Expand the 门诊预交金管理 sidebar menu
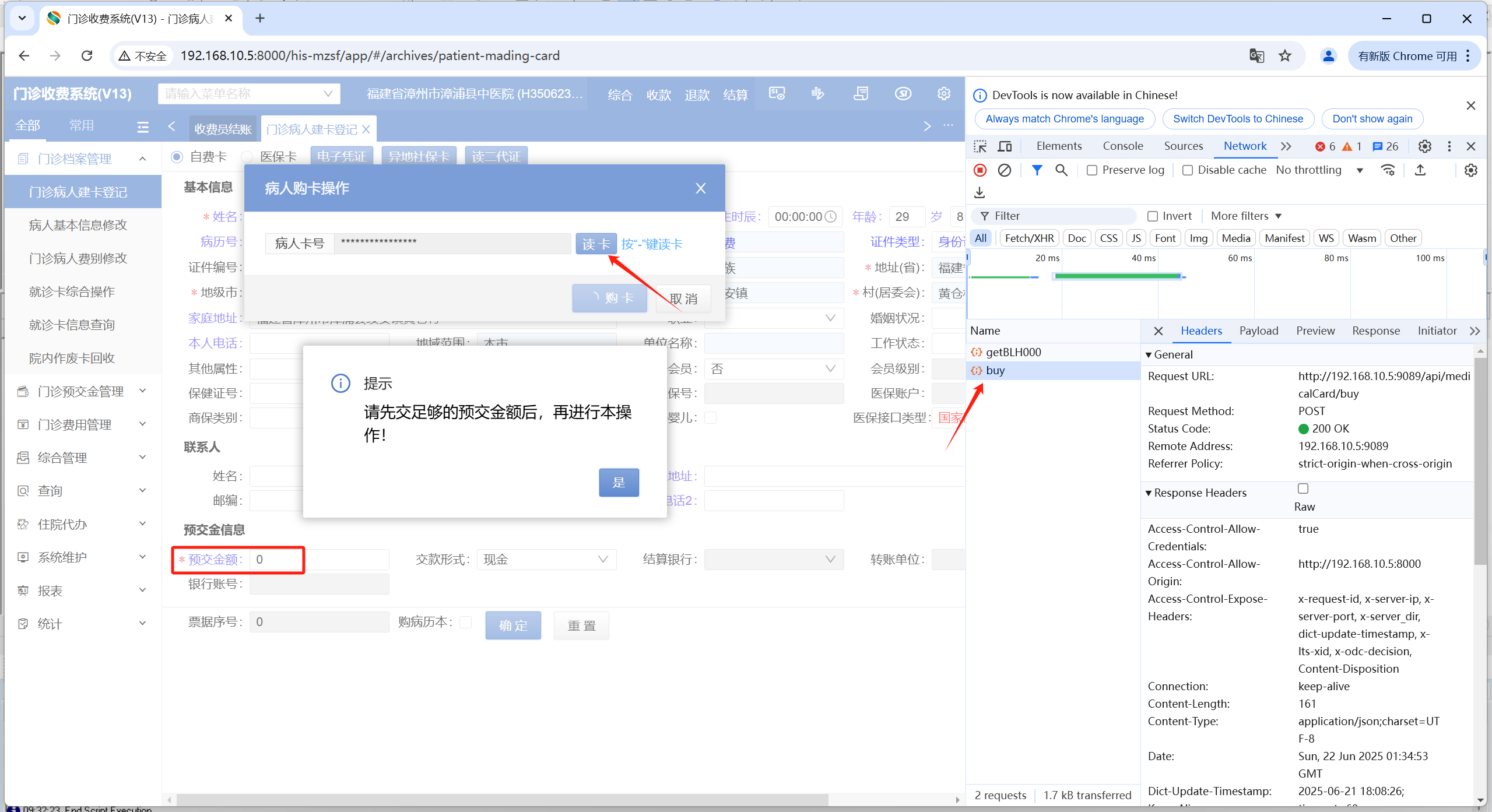 (x=80, y=391)
